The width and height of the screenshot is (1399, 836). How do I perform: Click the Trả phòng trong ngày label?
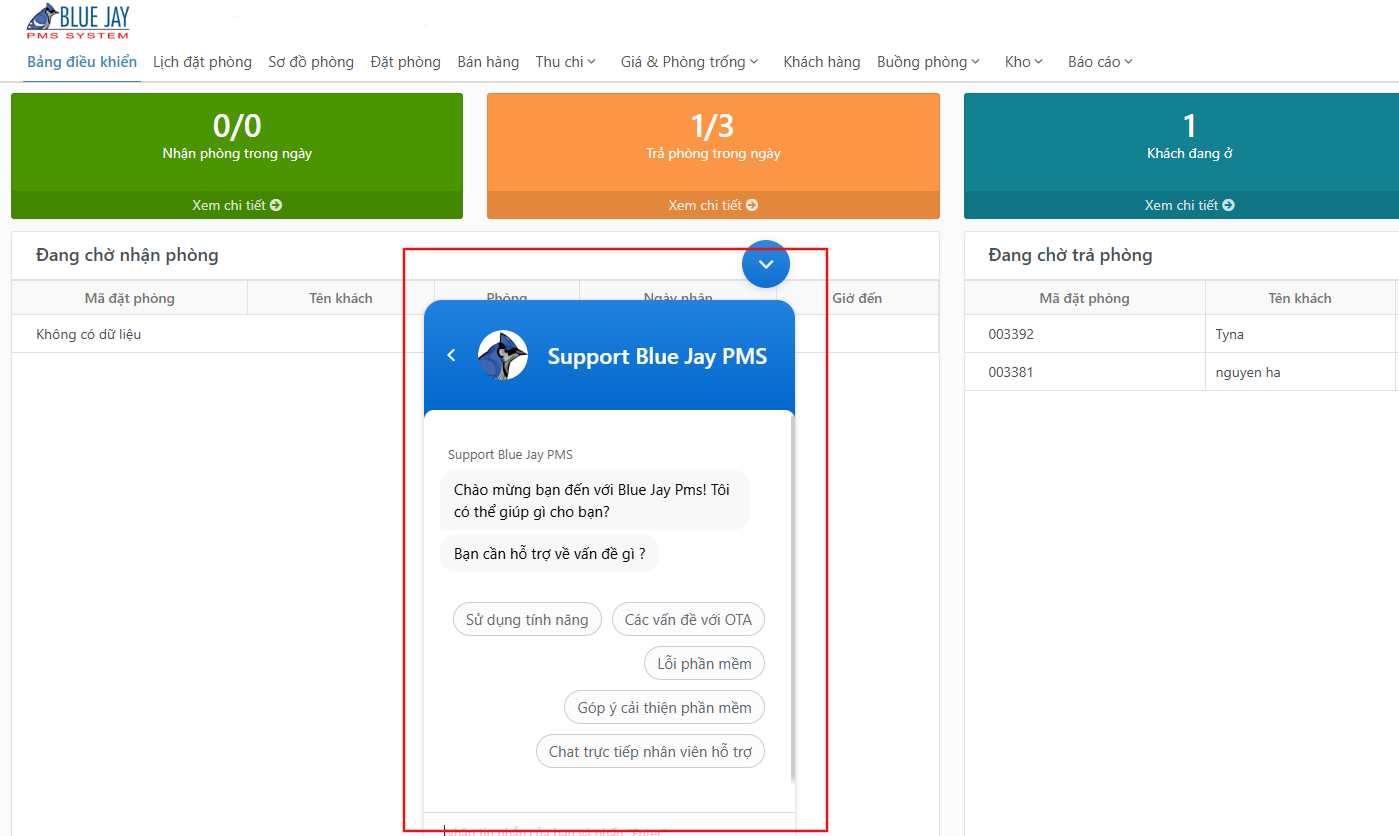(x=713, y=154)
